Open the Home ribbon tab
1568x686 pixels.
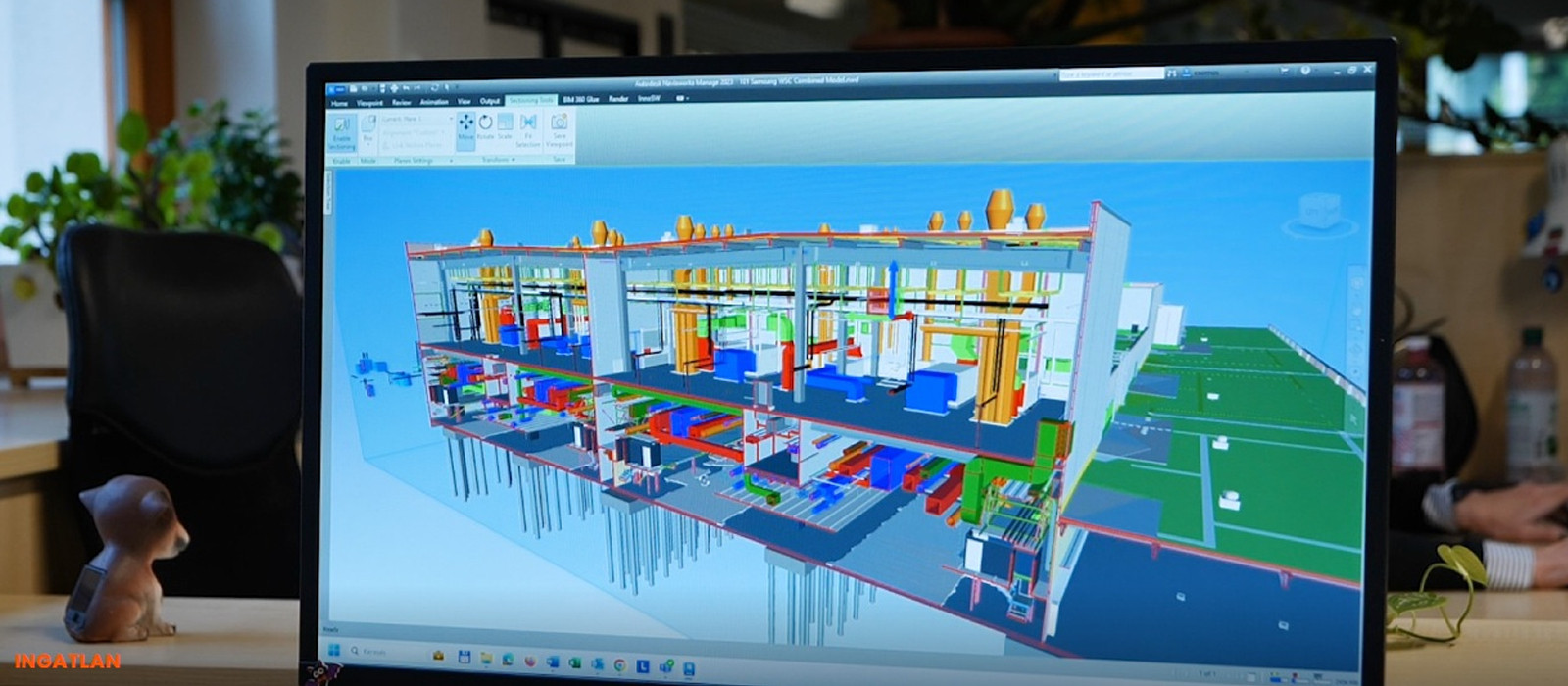[x=339, y=102]
